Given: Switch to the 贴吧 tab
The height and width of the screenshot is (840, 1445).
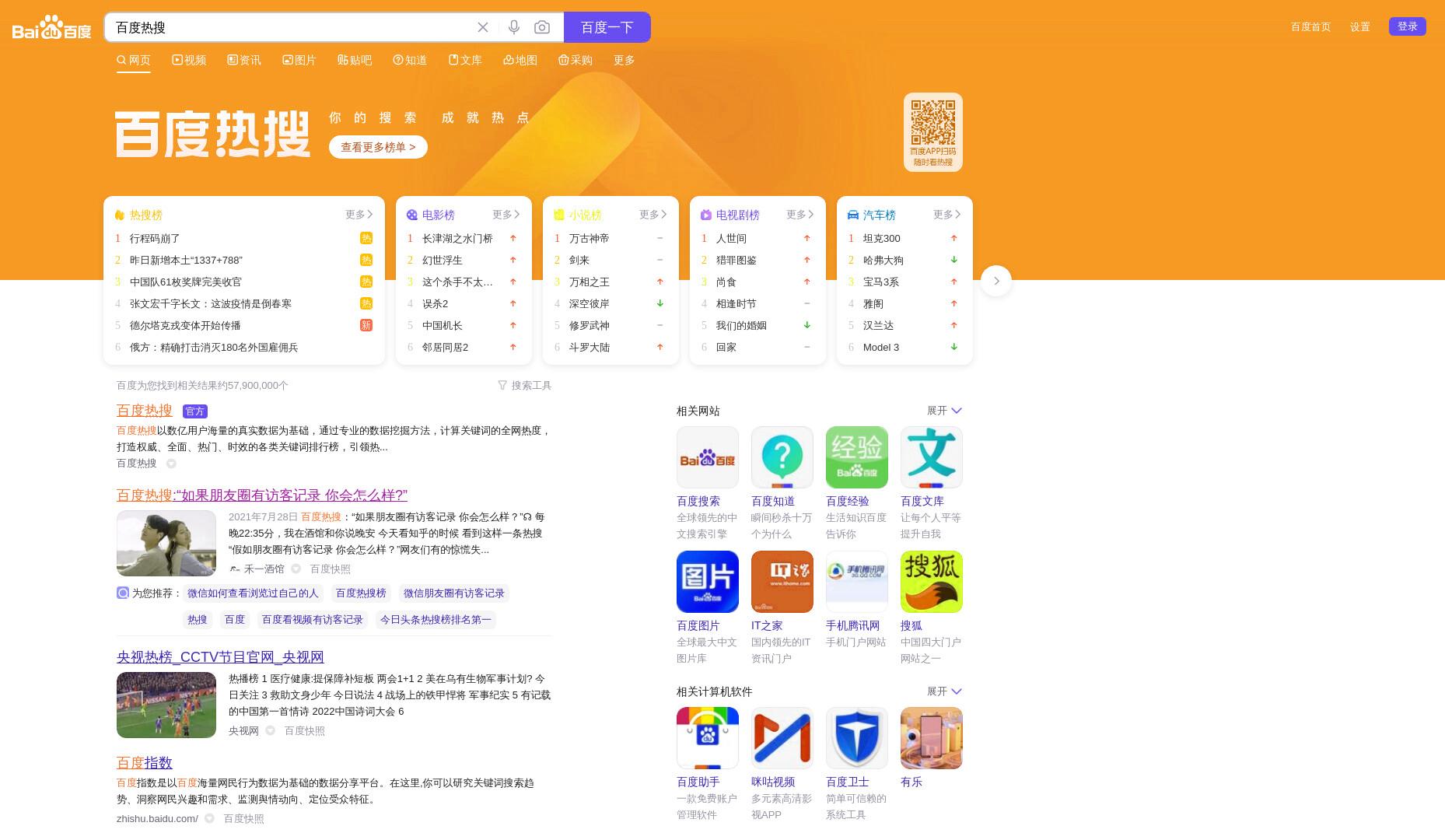Looking at the screenshot, I should click(355, 60).
